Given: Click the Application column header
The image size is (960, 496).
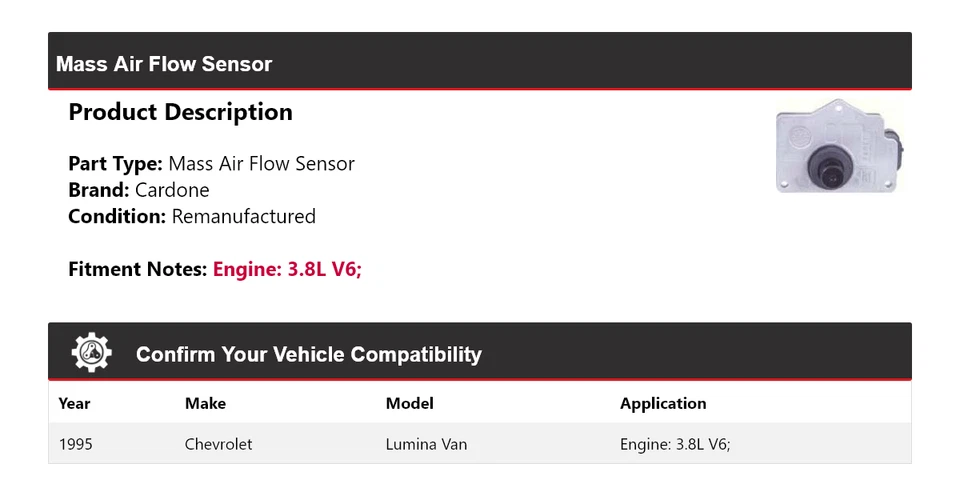Looking at the screenshot, I should pyautogui.click(x=663, y=404).
